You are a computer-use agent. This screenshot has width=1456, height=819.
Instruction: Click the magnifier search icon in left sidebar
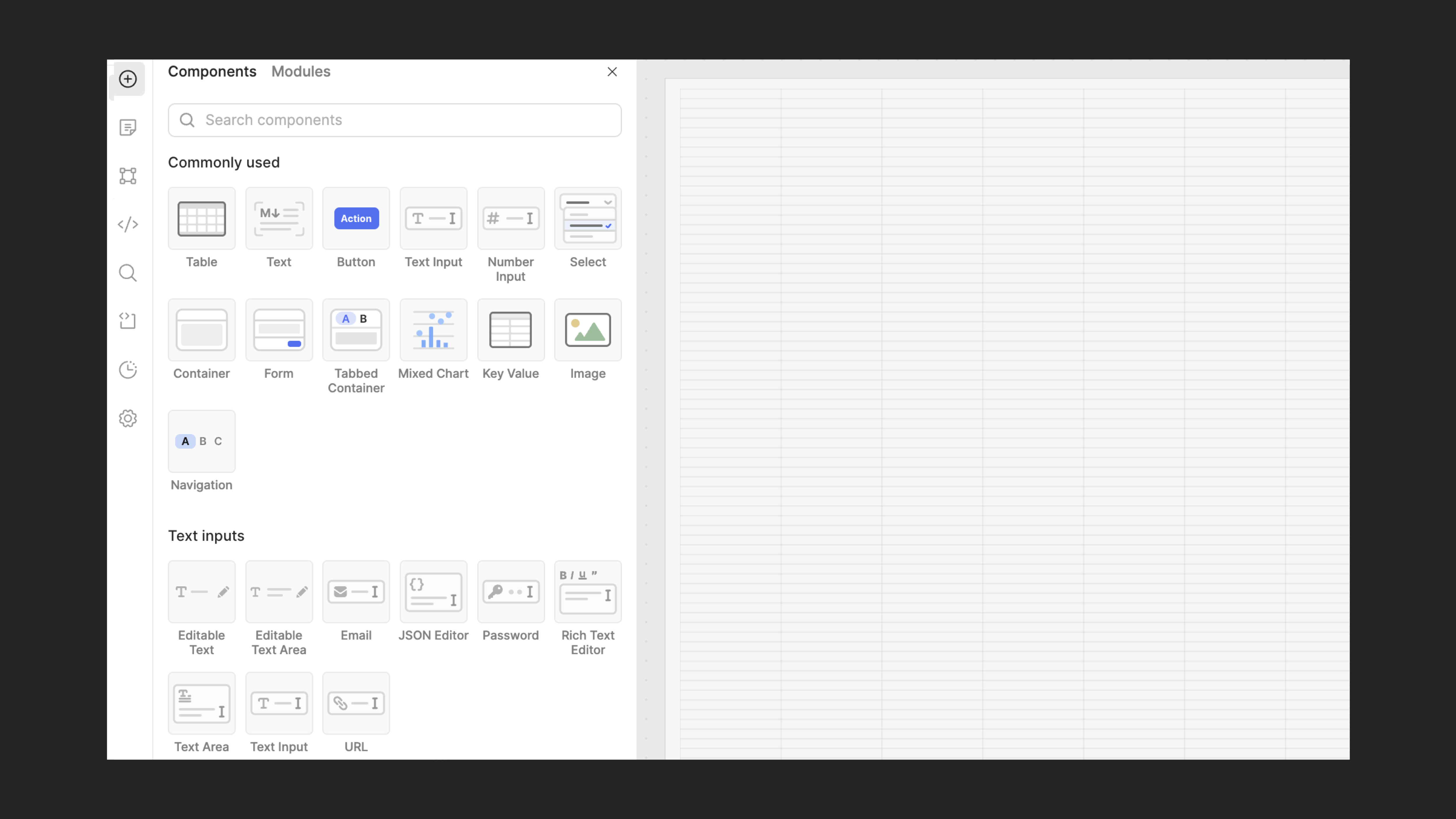click(128, 273)
